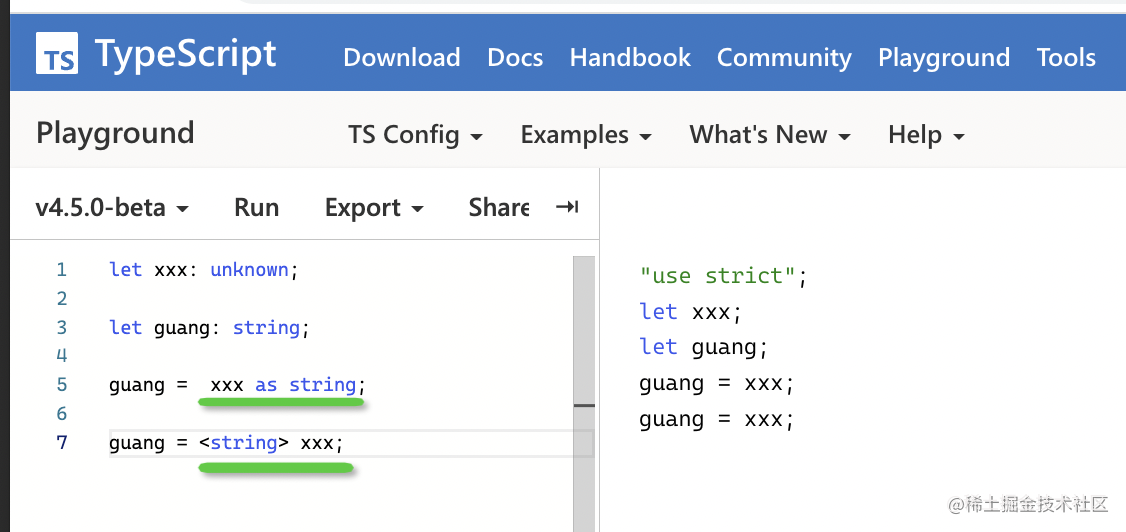Click the TypeScript wordmark title

click(185, 54)
